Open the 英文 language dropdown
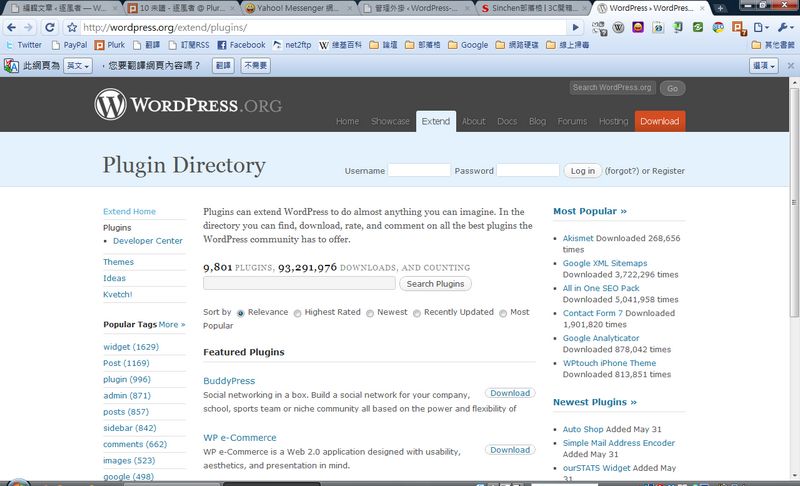 pyautogui.click(x=78, y=66)
